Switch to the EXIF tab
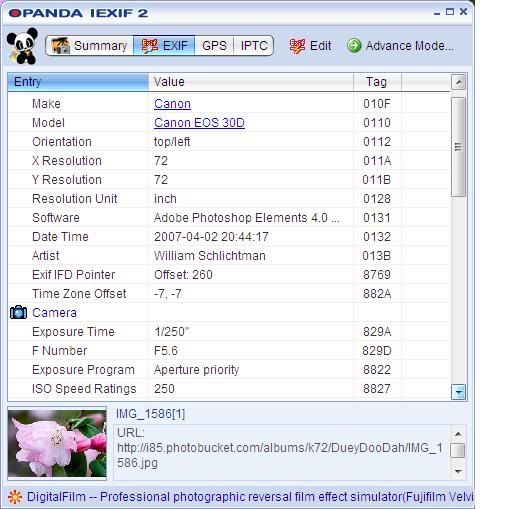 point(164,46)
